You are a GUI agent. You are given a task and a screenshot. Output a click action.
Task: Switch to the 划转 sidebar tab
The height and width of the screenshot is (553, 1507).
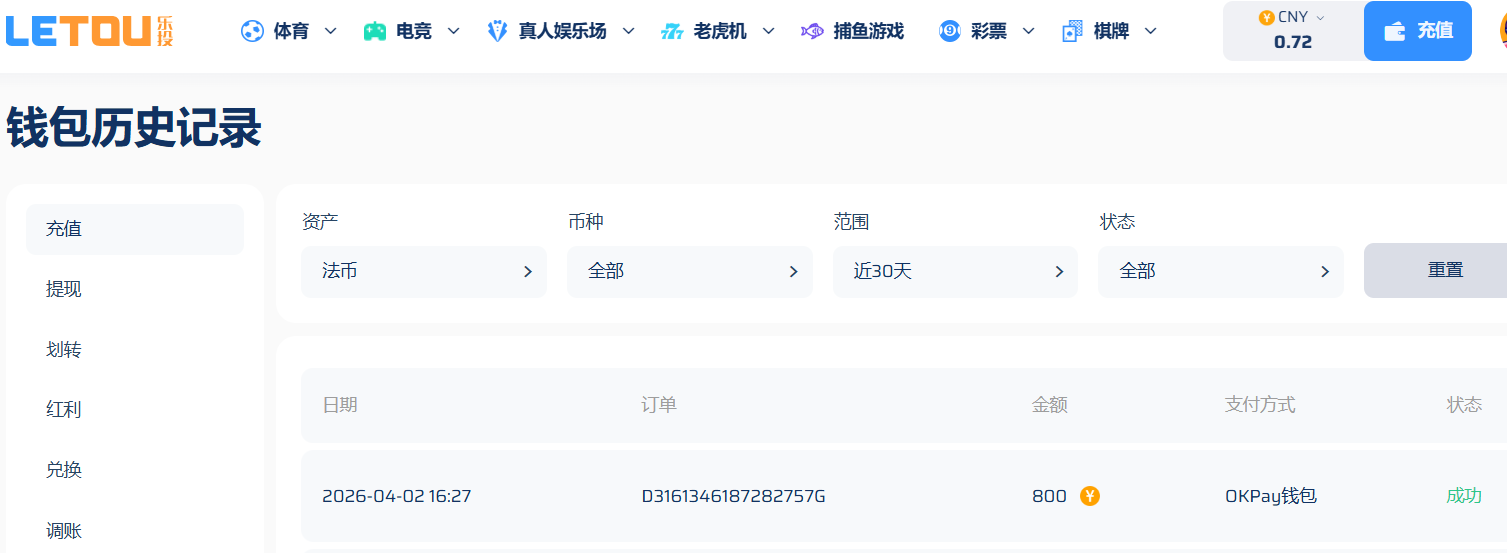(x=64, y=350)
